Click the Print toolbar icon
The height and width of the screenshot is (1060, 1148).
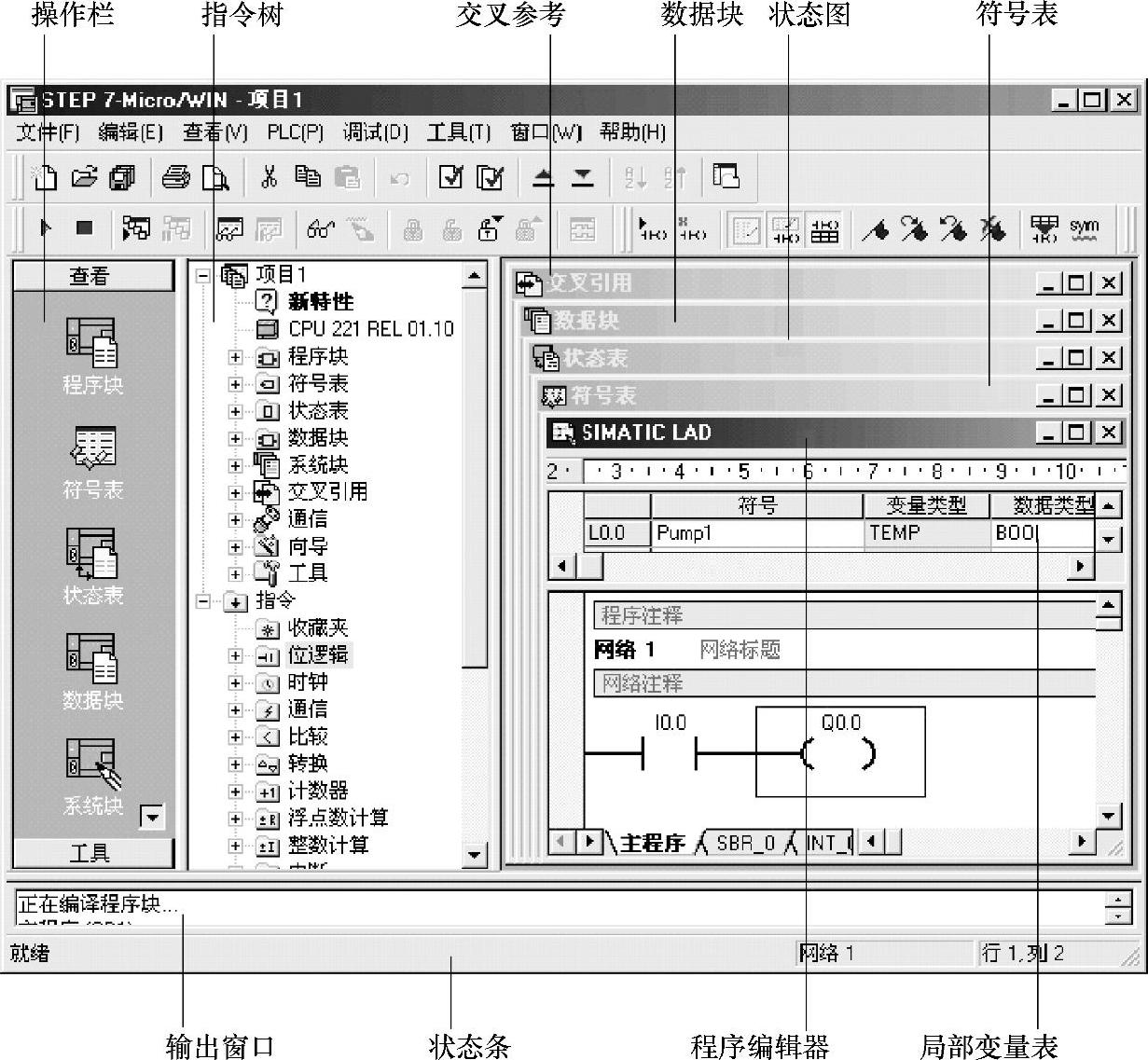(175, 177)
